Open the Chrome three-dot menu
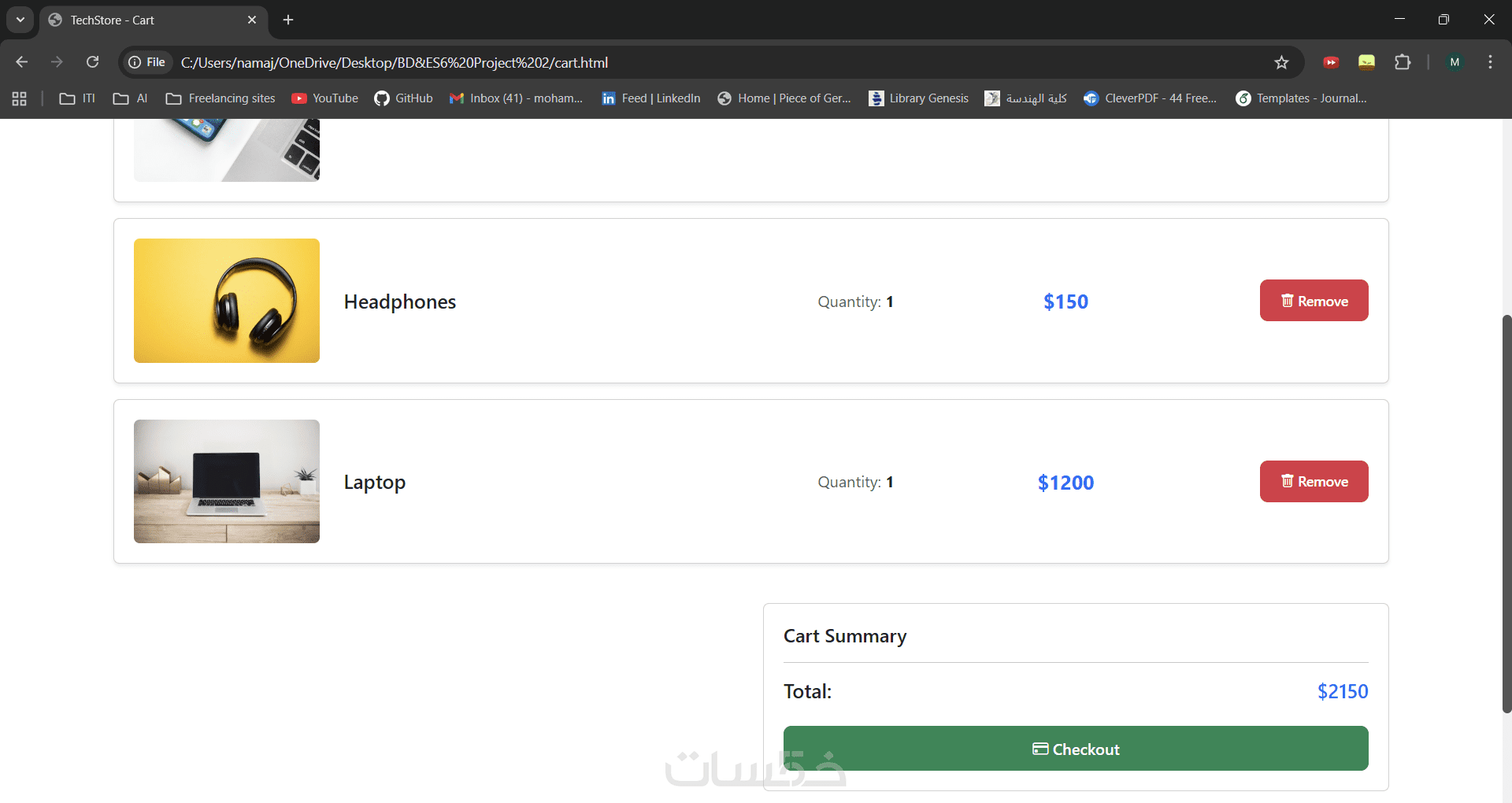Image resolution: width=1512 pixels, height=803 pixels. click(x=1490, y=62)
